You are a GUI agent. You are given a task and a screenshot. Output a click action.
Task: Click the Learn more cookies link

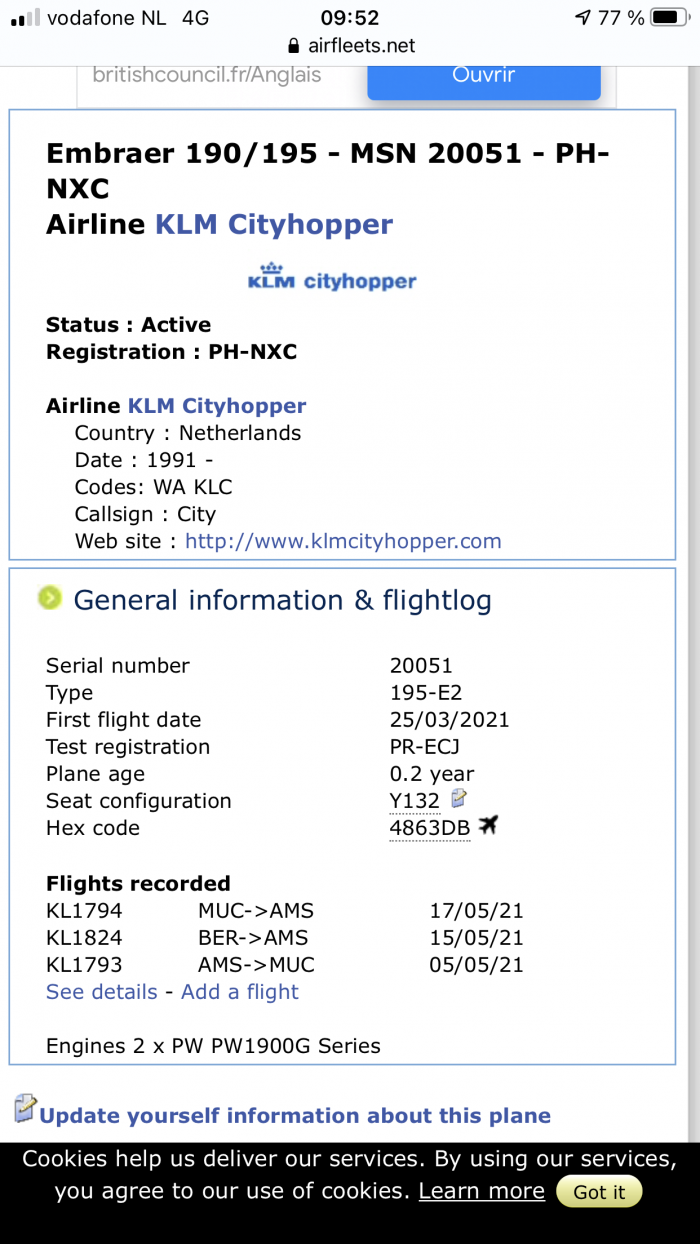pyautogui.click(x=482, y=1191)
